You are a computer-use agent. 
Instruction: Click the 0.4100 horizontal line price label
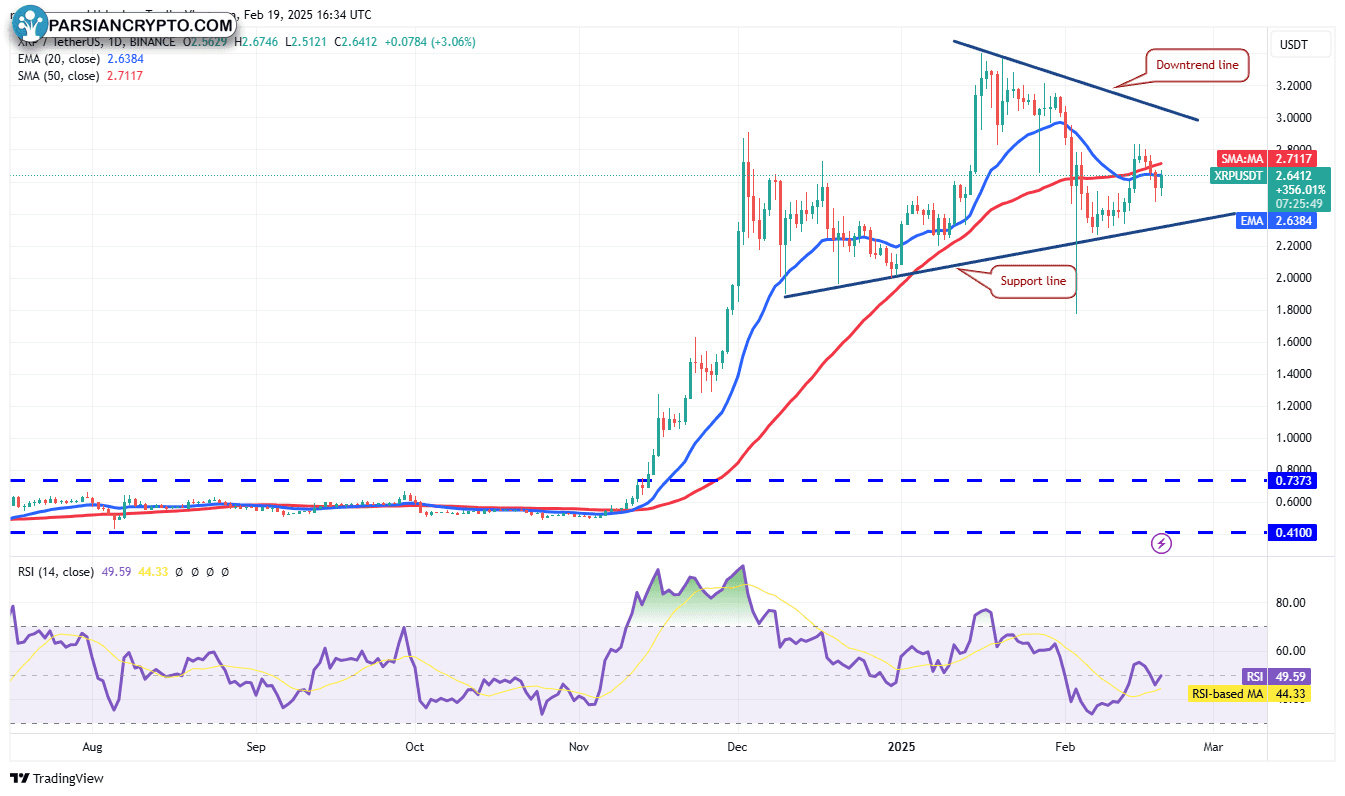[x=1291, y=533]
